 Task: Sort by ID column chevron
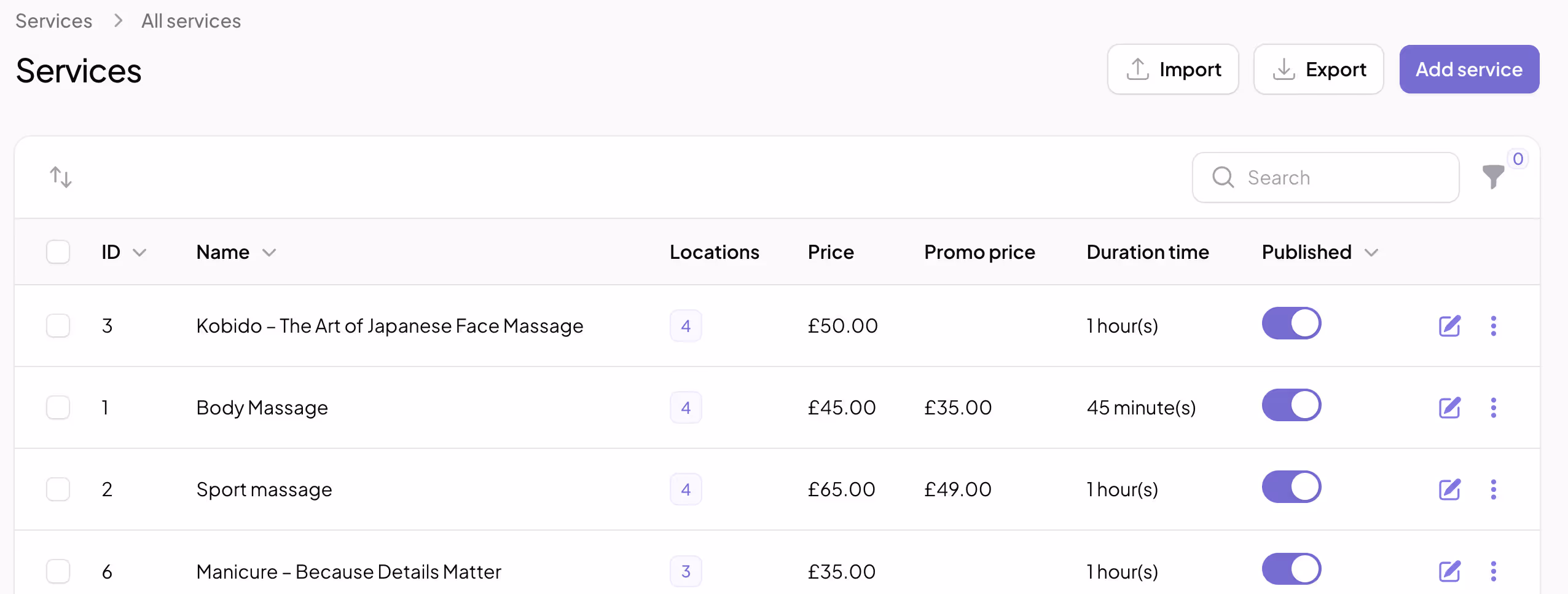tap(139, 253)
